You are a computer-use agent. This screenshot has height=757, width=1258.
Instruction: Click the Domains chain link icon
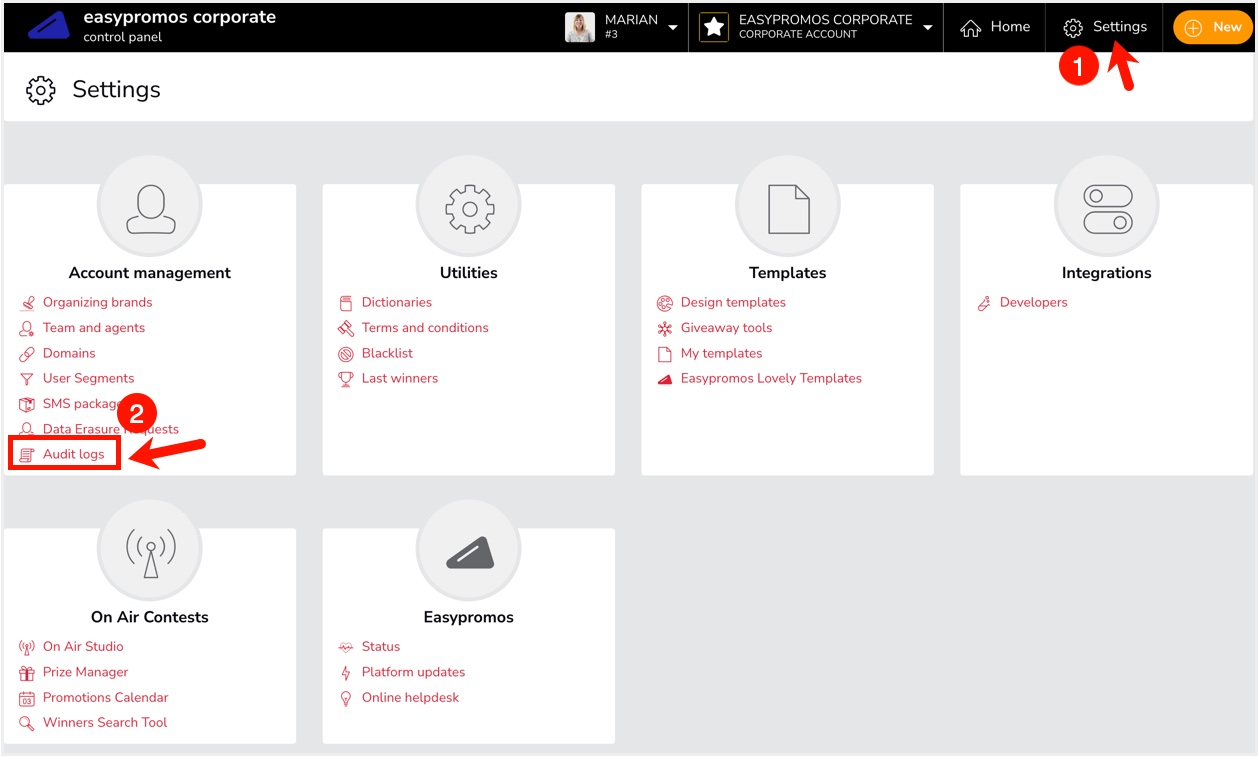coord(27,354)
